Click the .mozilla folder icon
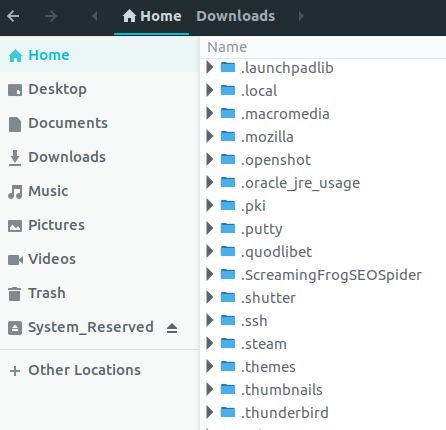This screenshot has height=430, width=446. 228,136
